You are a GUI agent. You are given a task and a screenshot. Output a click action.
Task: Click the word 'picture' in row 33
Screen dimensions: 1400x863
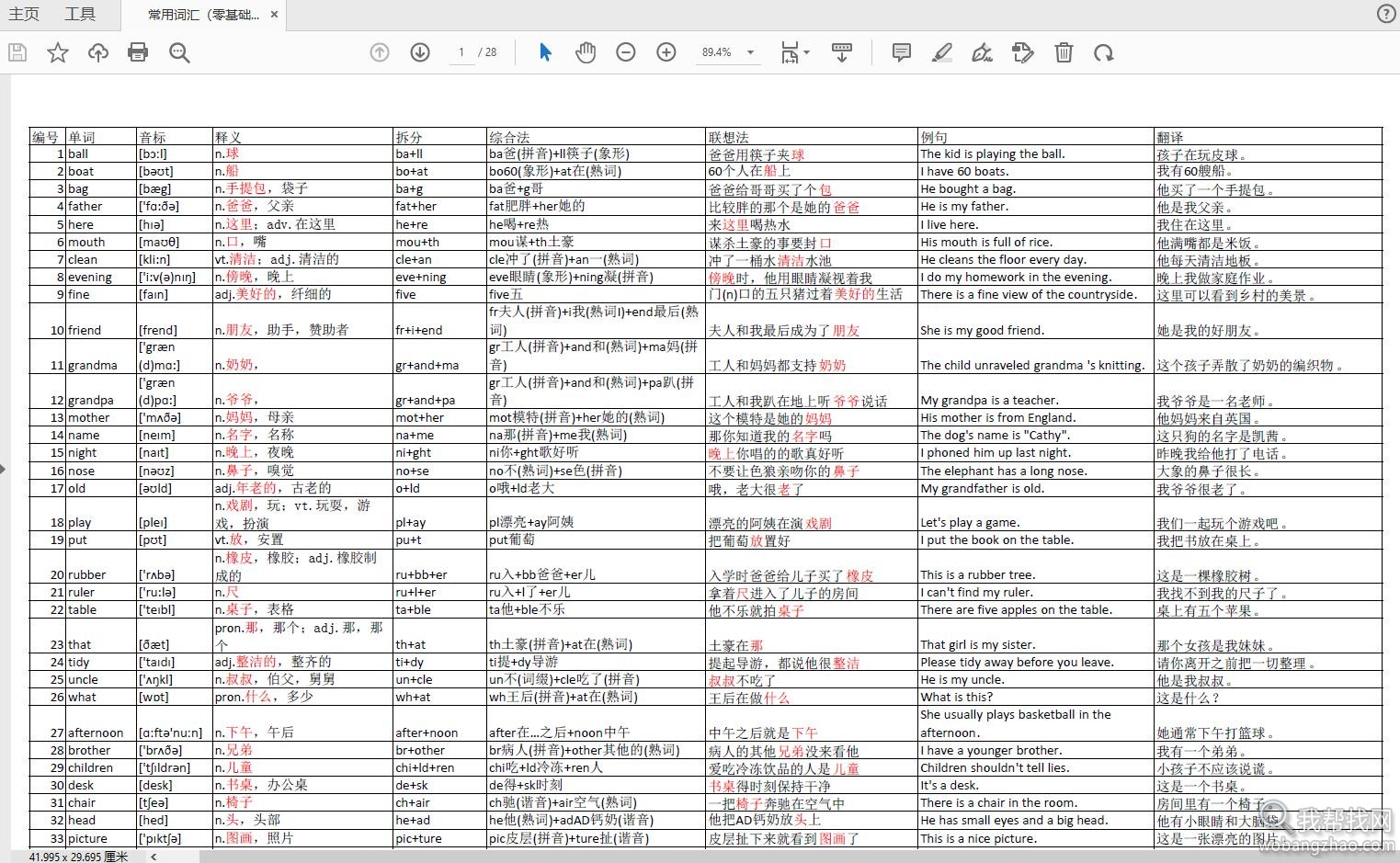pos(87,838)
